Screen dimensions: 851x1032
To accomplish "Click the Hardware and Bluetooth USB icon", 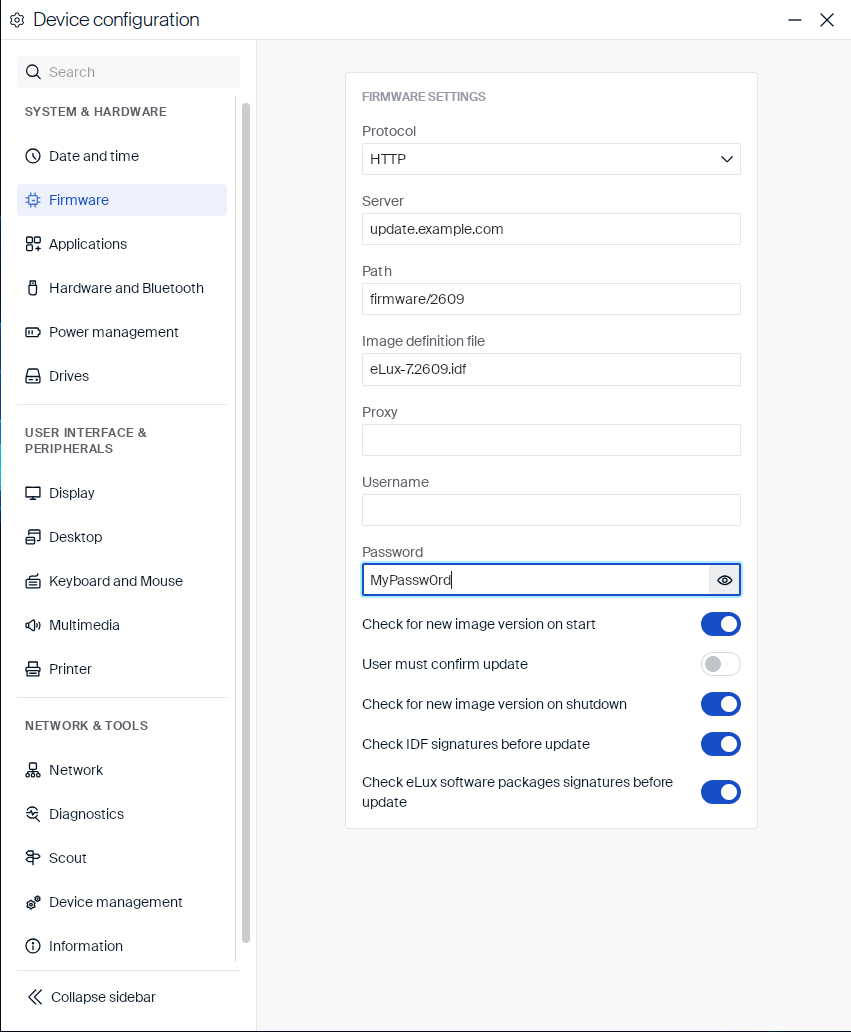I will tap(33, 288).
